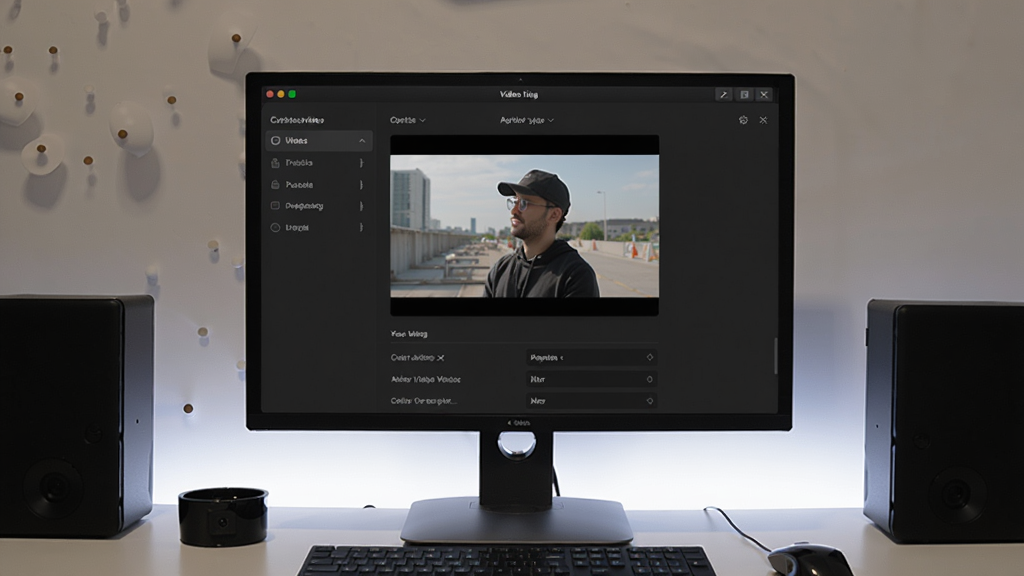The image size is (1024, 576).
Task: Select the second sidebar row below the highlighted one
Action: (319, 163)
